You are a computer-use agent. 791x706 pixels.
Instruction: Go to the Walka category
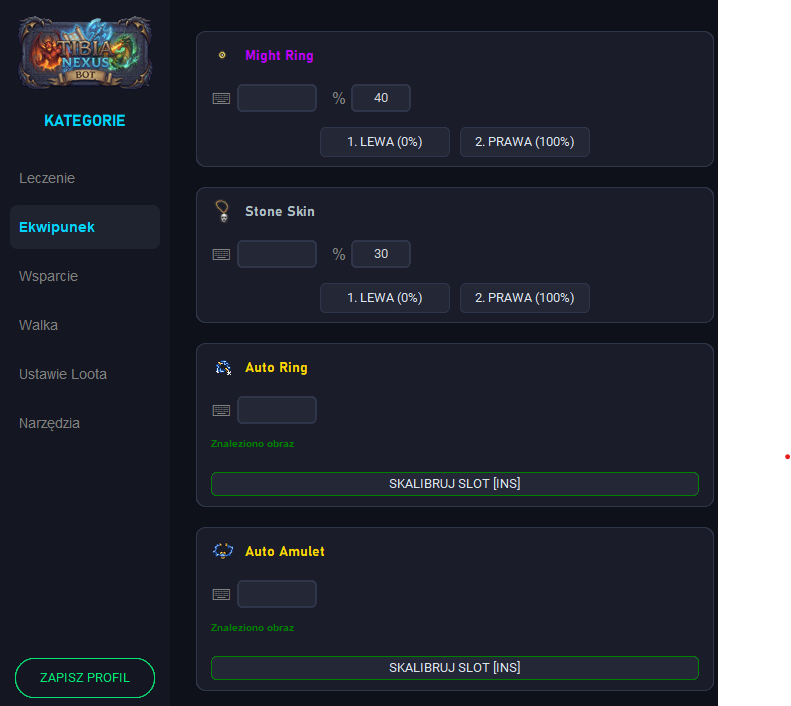click(38, 325)
